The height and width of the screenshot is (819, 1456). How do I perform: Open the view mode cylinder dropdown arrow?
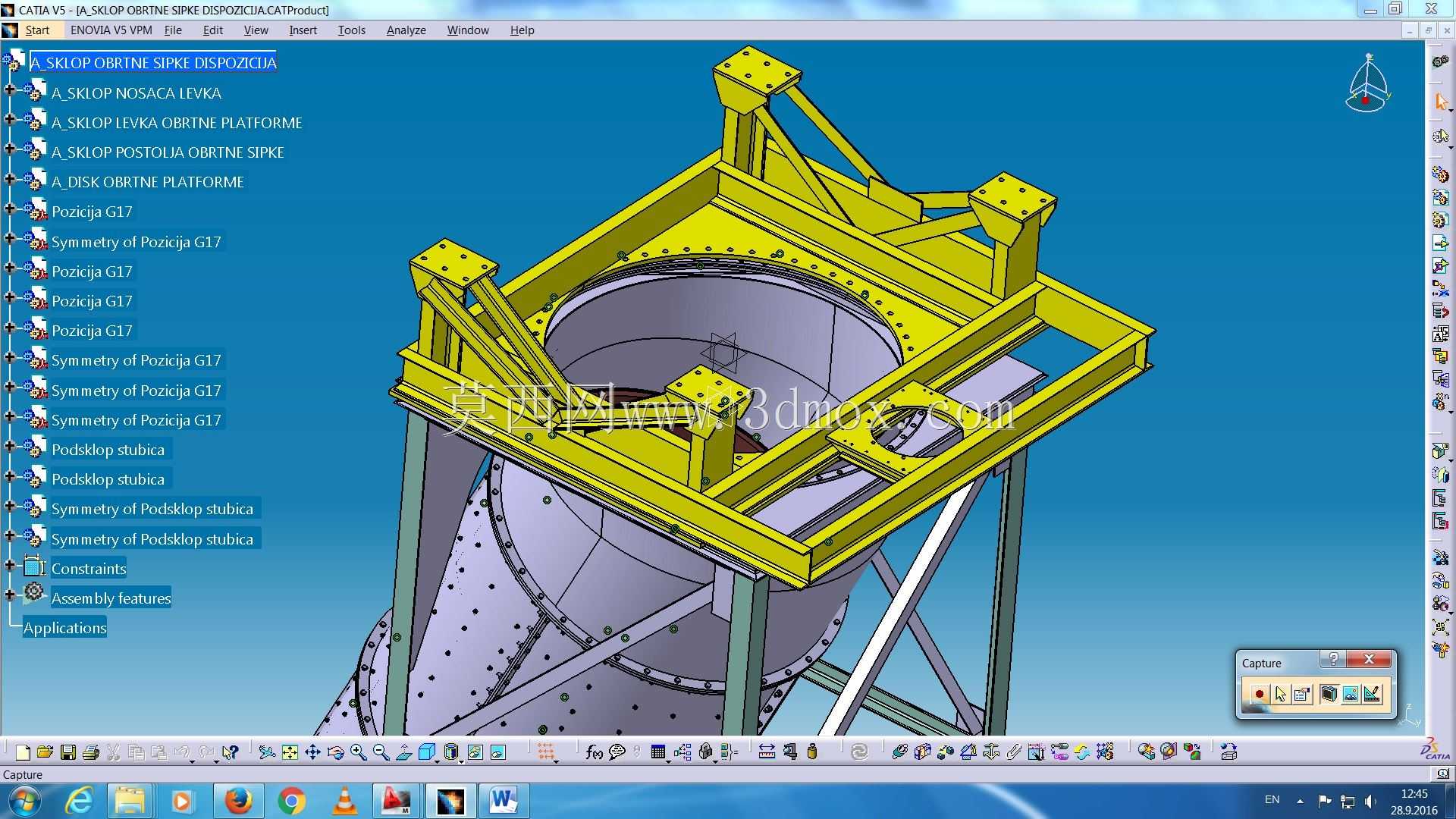[460, 761]
